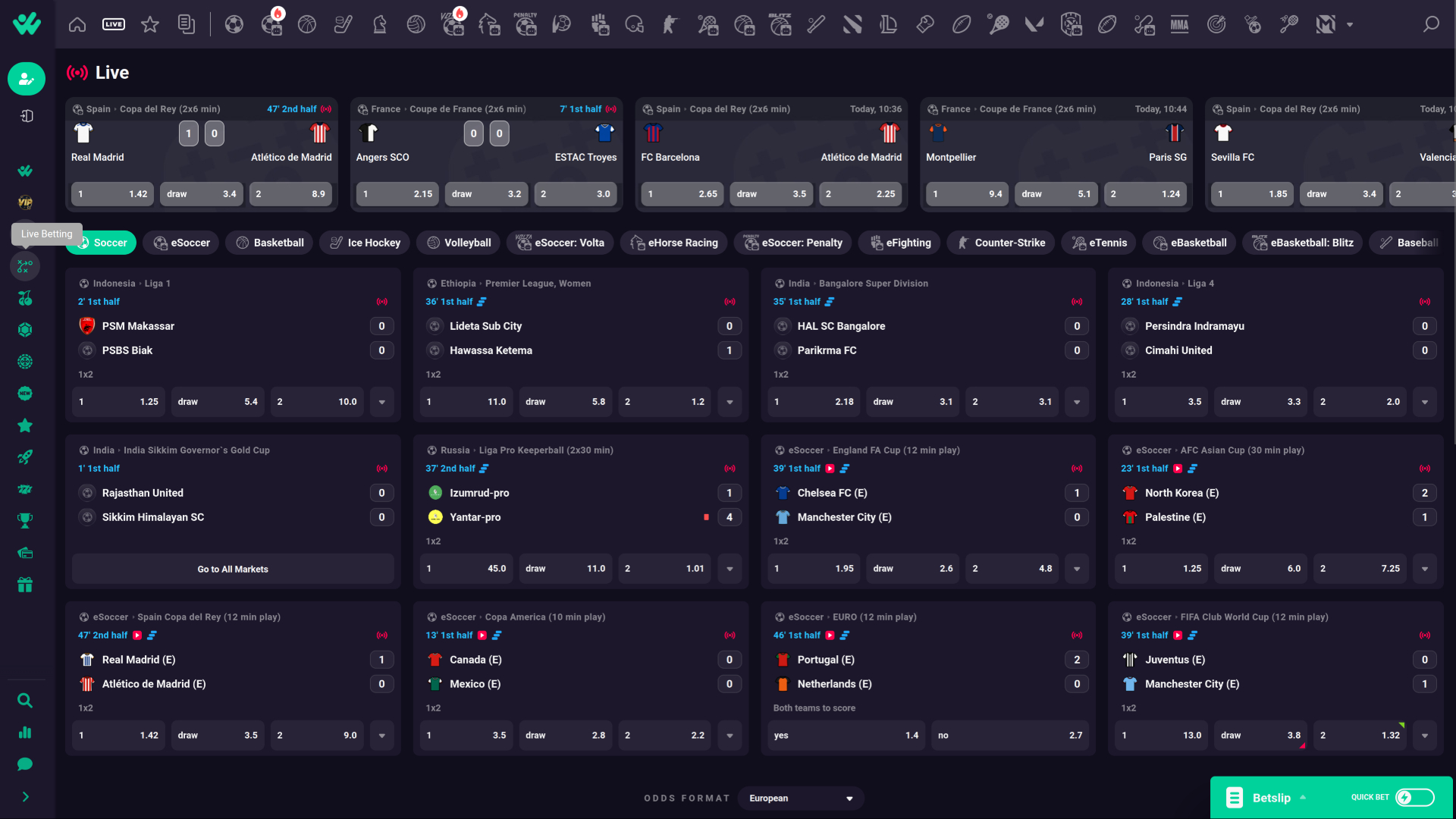Click the statistics bar chart sidebar icon
Viewport: 1456px width, 819px height.
[25, 733]
